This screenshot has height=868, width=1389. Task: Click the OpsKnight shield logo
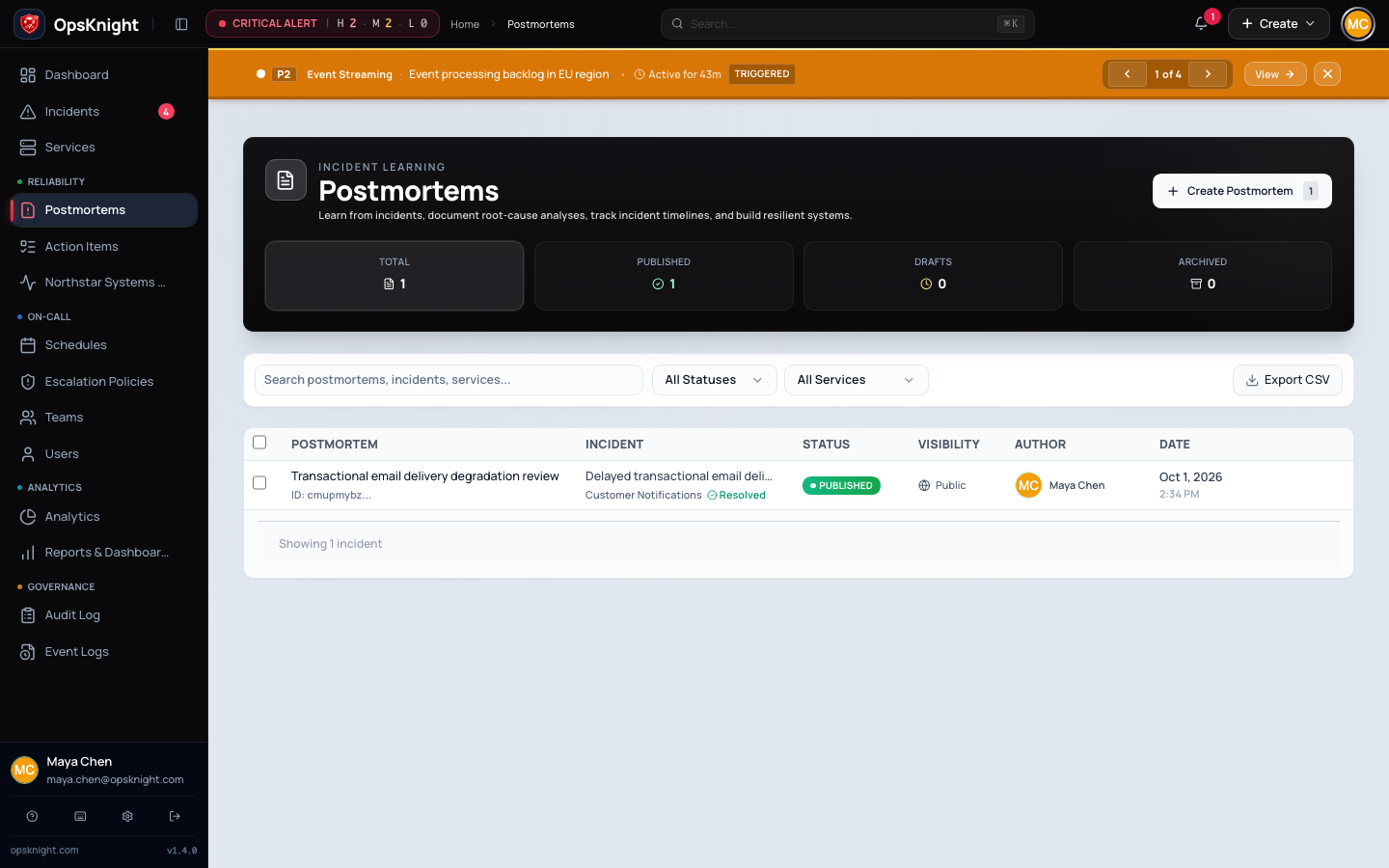point(30,24)
